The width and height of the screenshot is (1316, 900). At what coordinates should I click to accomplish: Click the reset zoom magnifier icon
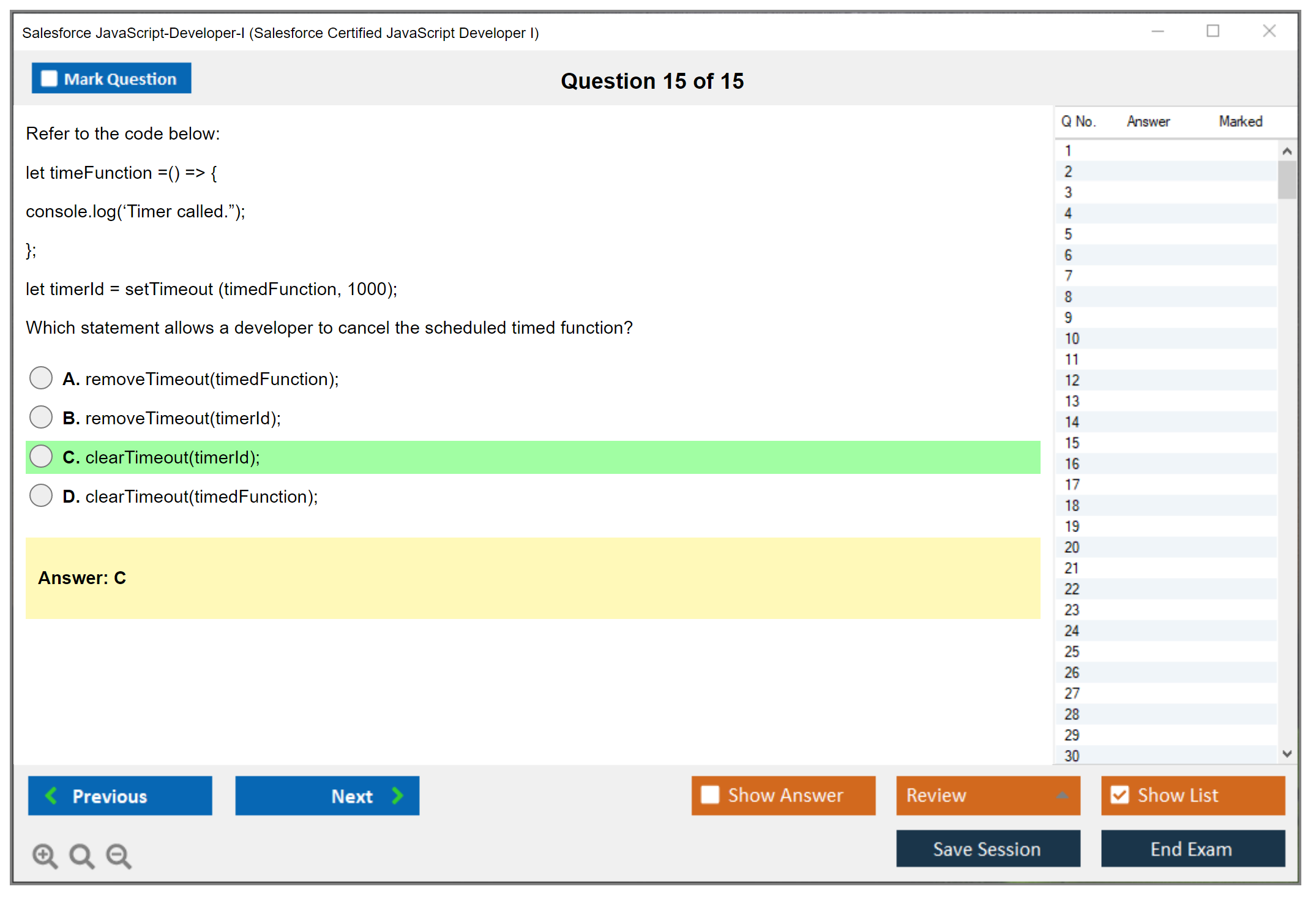81,855
